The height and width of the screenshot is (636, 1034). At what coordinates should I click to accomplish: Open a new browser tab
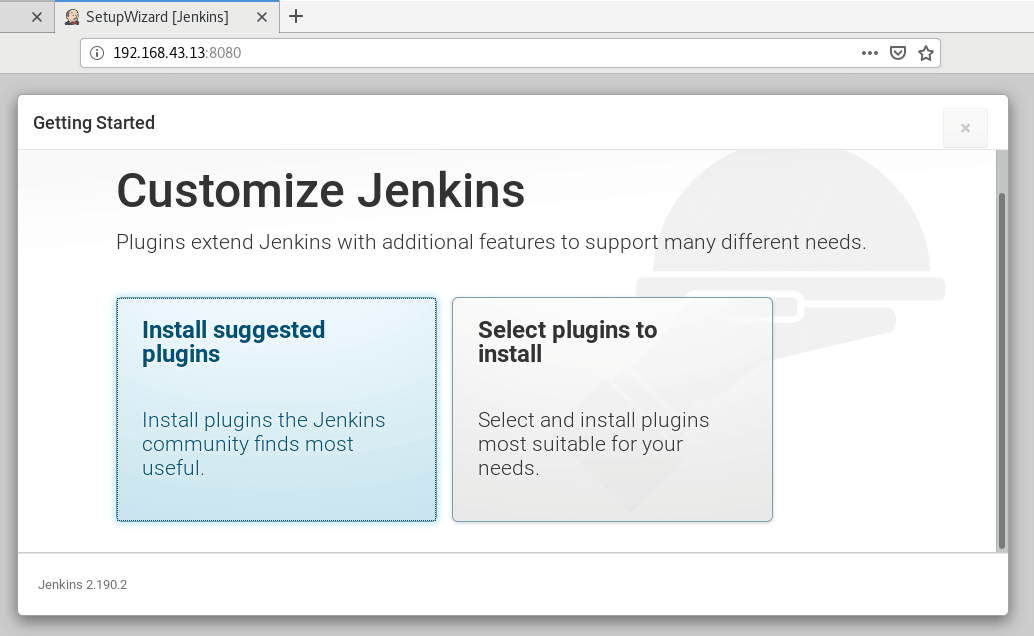(296, 16)
